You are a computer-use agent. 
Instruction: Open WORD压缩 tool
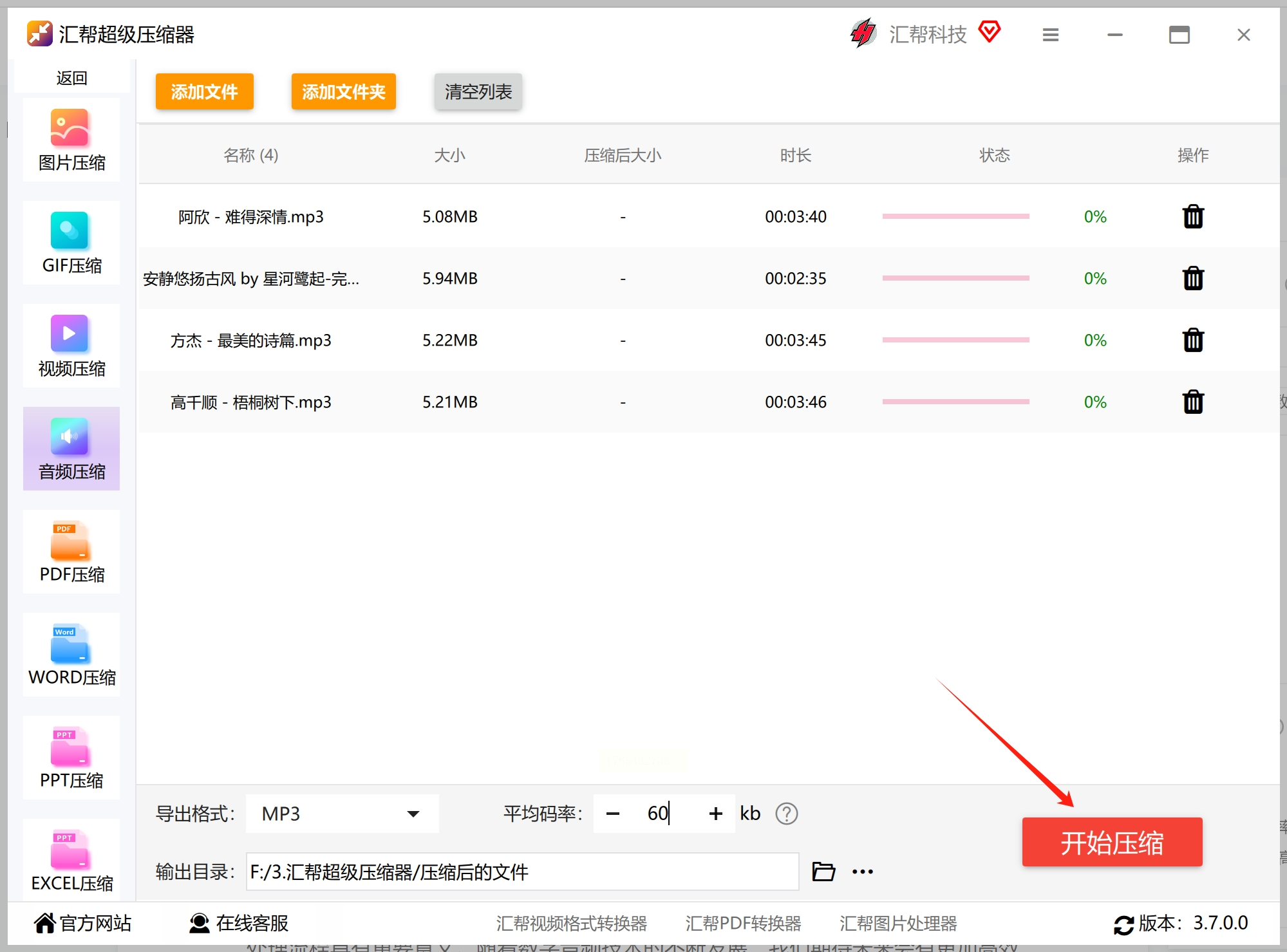coord(71,655)
